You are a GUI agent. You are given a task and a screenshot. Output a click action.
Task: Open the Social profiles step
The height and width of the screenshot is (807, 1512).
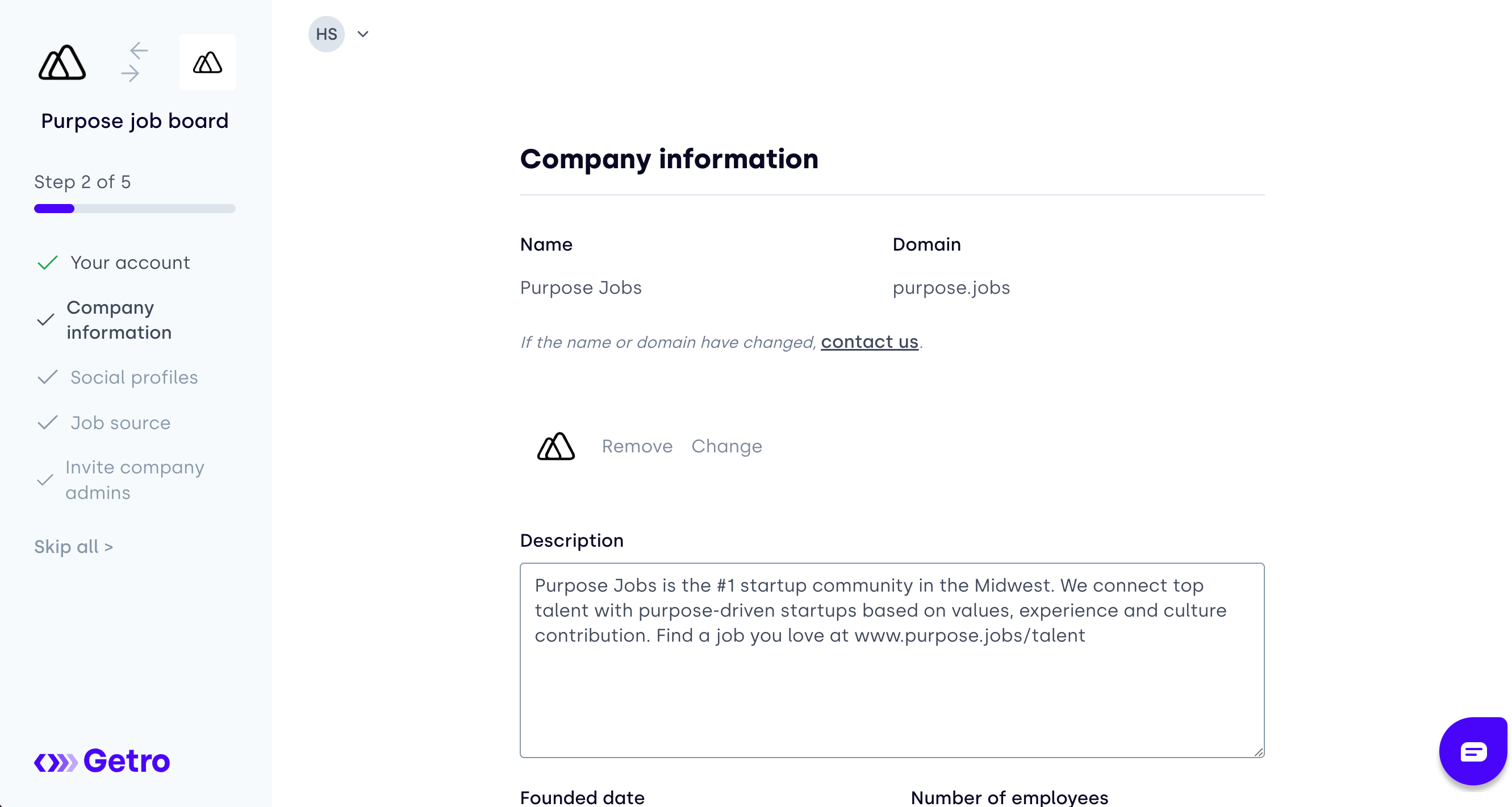tap(135, 377)
